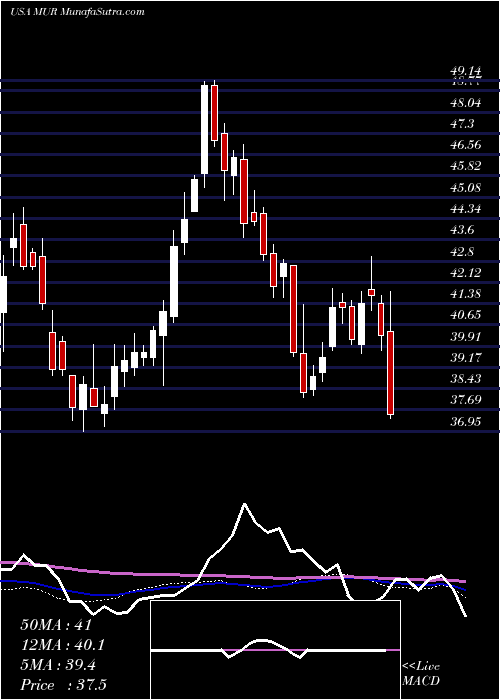Click the 45.08 price axis label
Image resolution: width=500 pixels, height=700 pixels.
tap(466, 188)
